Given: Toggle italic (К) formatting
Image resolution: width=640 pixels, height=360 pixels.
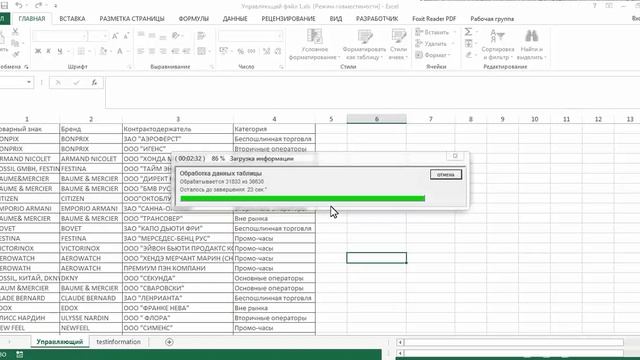Looking at the screenshot, I should (x=49, y=51).
